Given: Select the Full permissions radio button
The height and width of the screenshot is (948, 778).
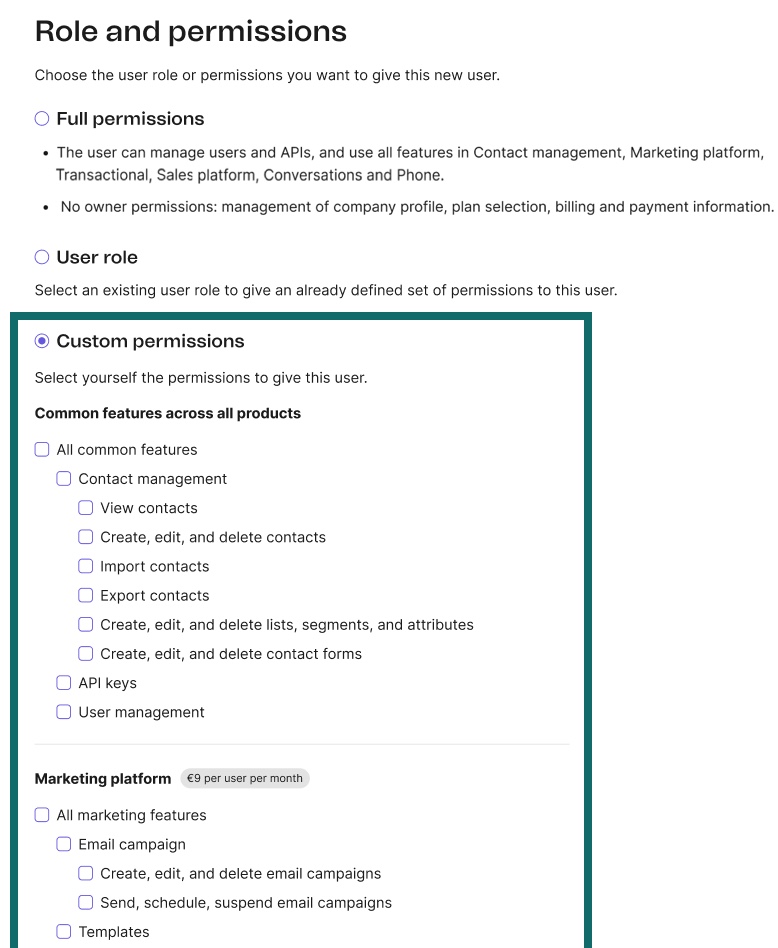Looking at the screenshot, I should pyautogui.click(x=41, y=118).
